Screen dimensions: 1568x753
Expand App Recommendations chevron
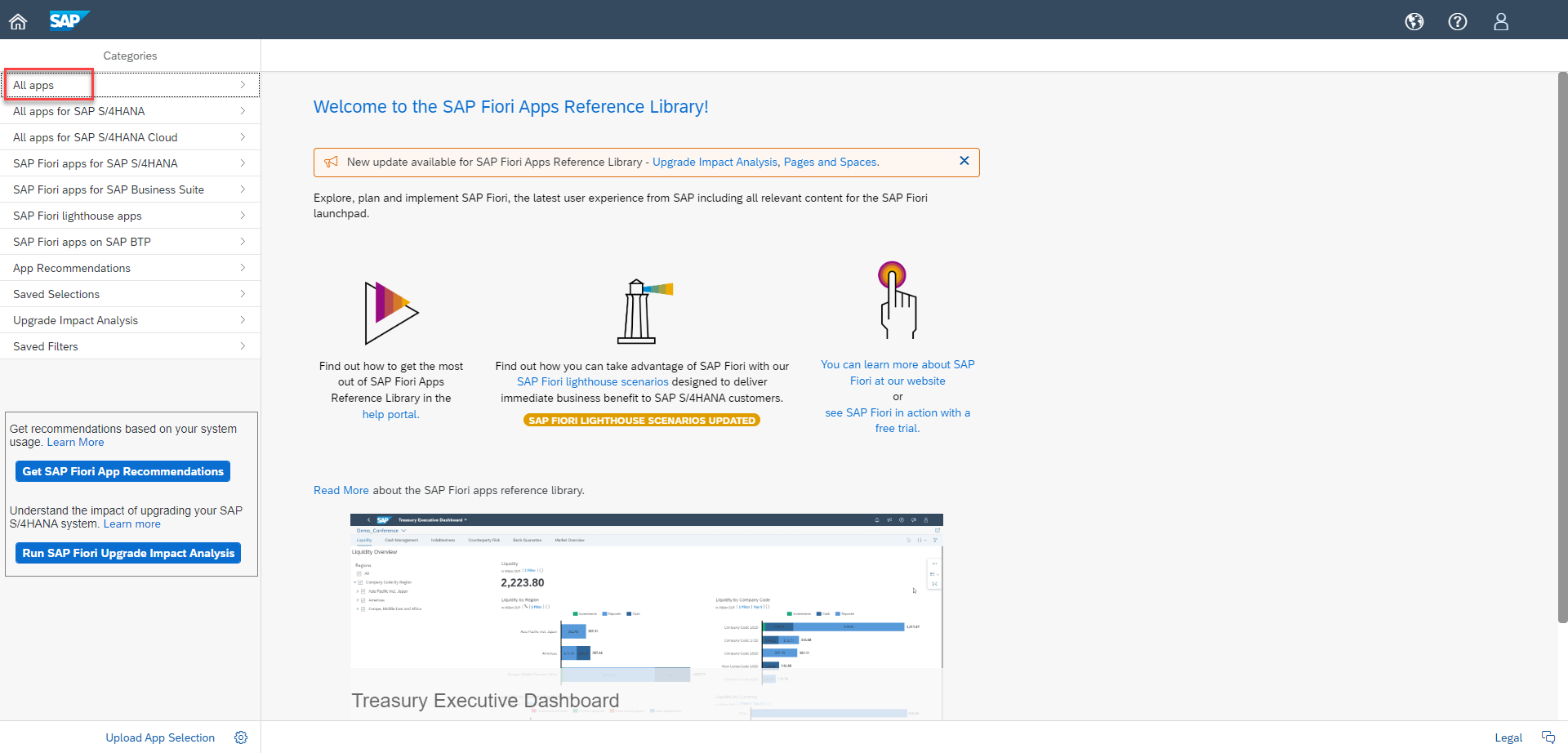pyautogui.click(x=243, y=268)
